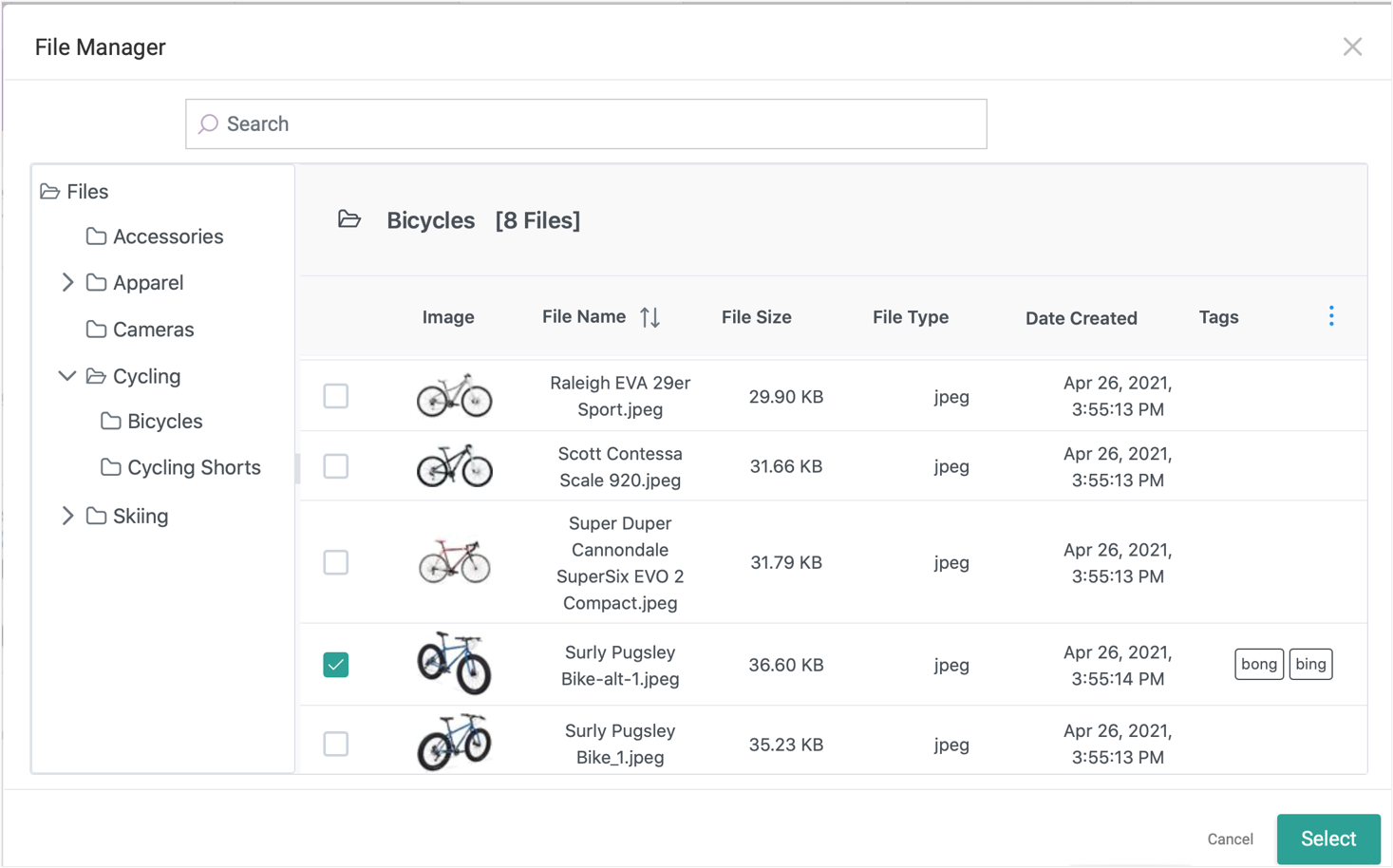Check the Scott Contessa Scale 920 checkbox
1393x868 pixels.
point(335,466)
